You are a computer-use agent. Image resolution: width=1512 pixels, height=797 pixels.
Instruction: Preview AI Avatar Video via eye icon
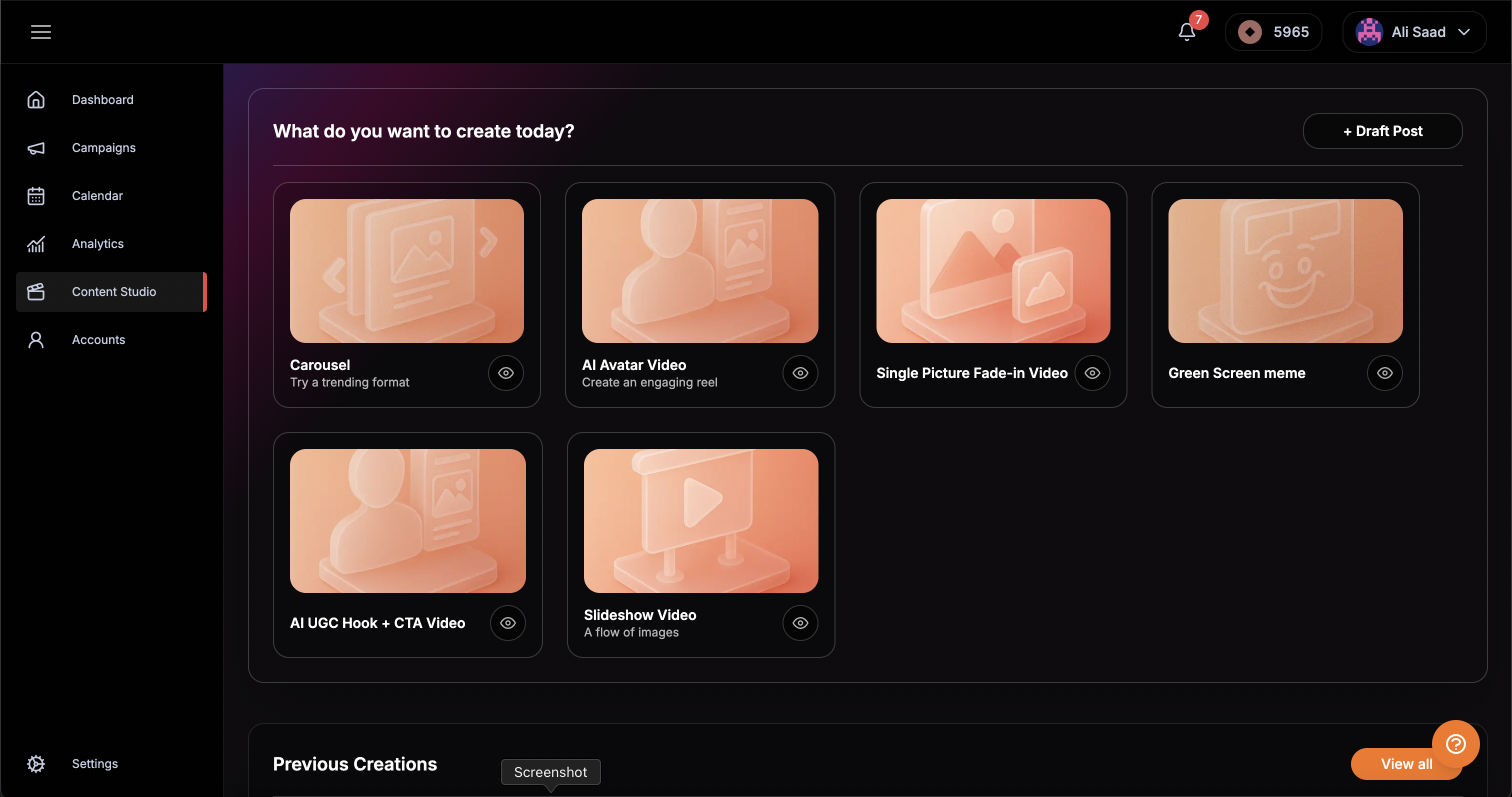point(800,373)
